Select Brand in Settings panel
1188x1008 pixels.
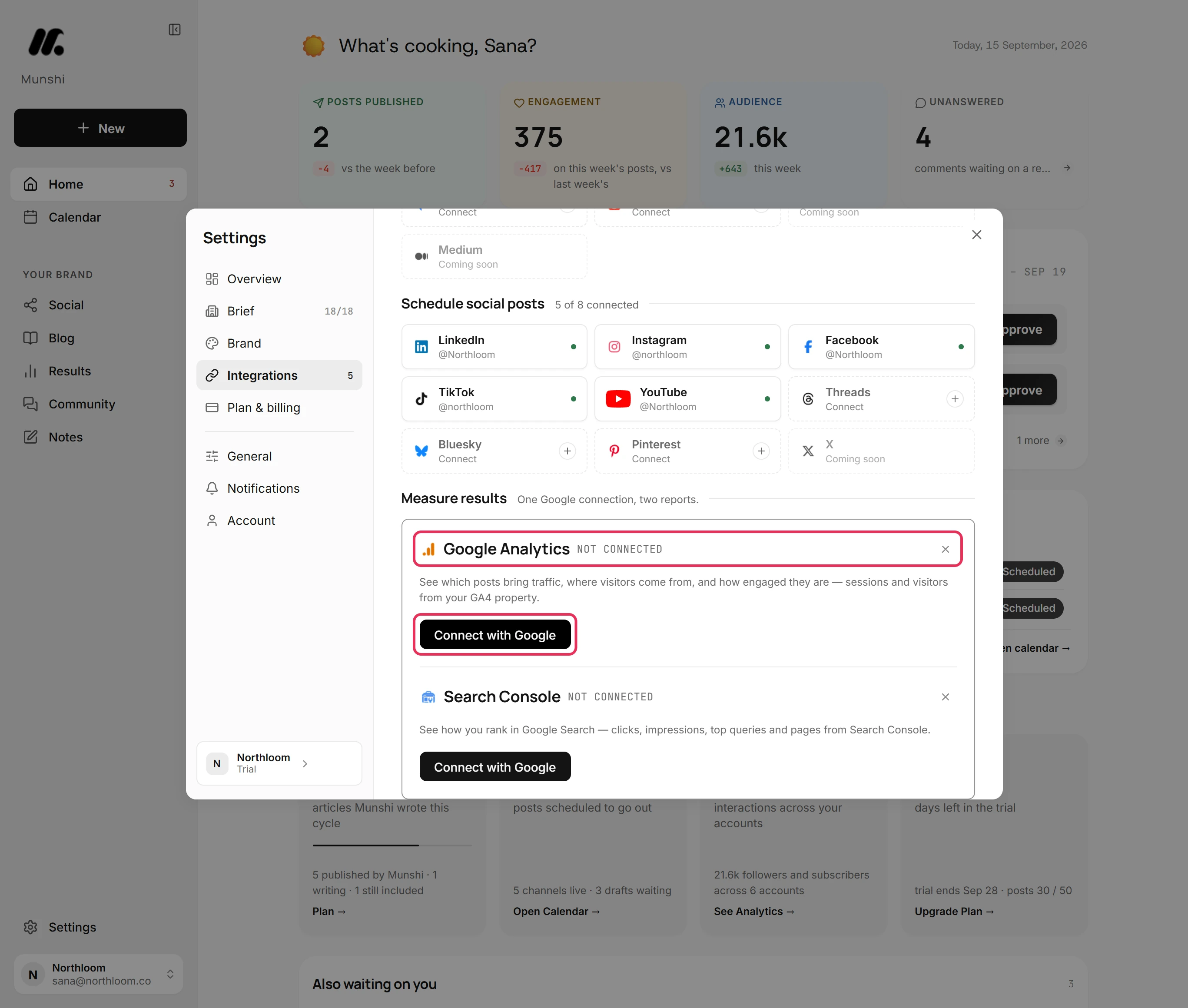point(279,343)
